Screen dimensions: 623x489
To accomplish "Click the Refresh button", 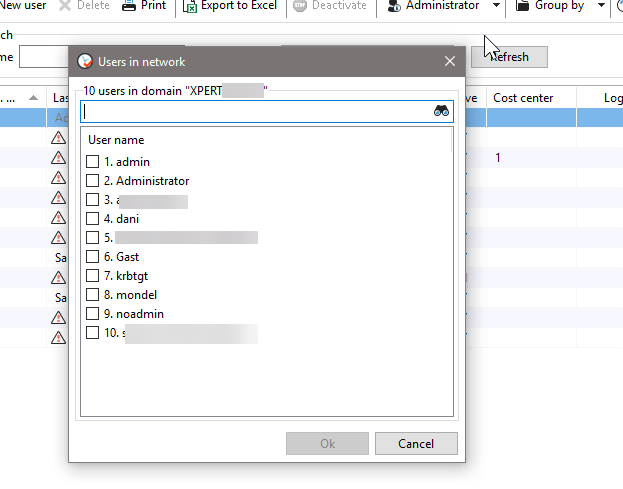I will pyautogui.click(x=510, y=57).
